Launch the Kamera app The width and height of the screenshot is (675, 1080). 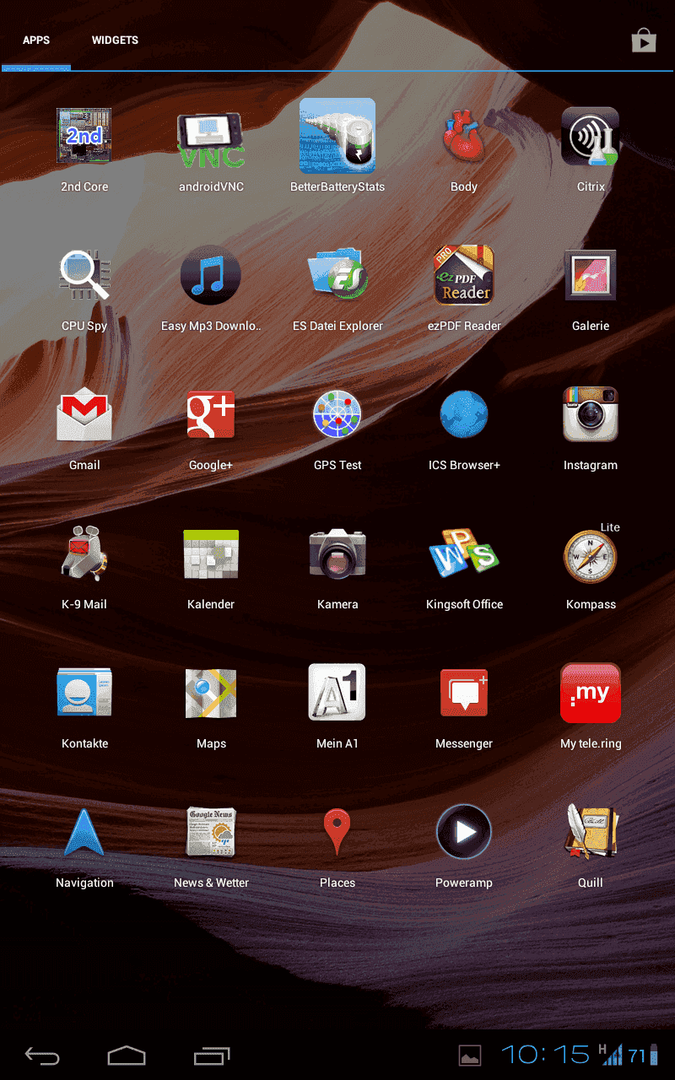[x=338, y=554]
